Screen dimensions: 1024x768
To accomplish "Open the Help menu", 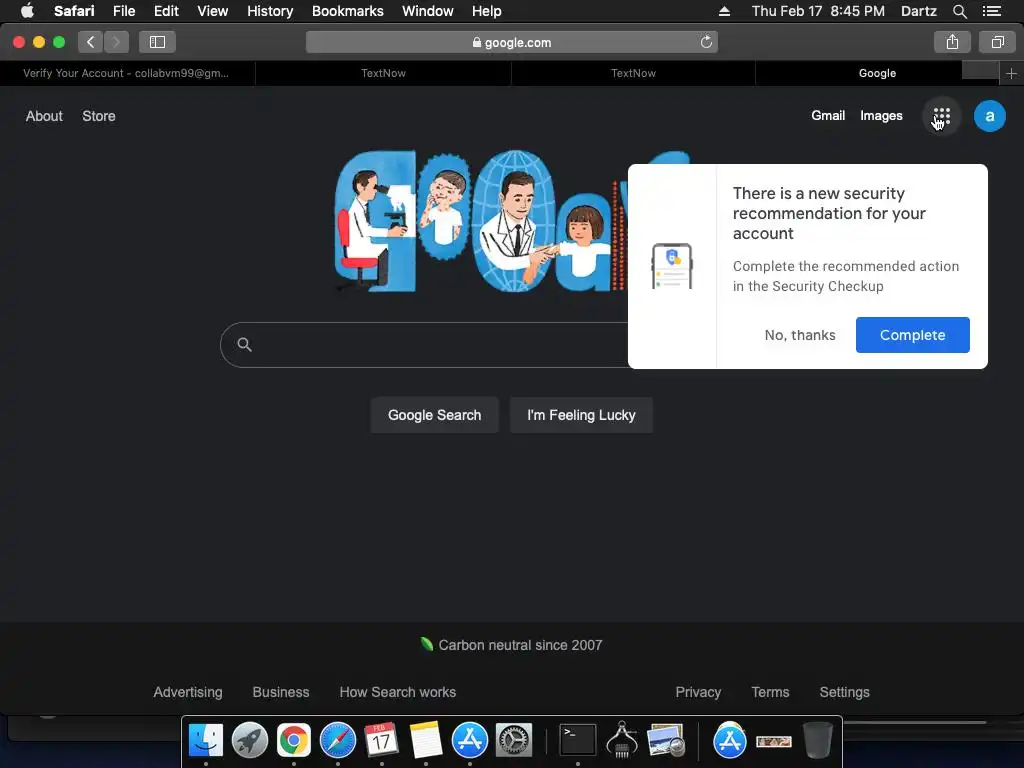I will [487, 11].
